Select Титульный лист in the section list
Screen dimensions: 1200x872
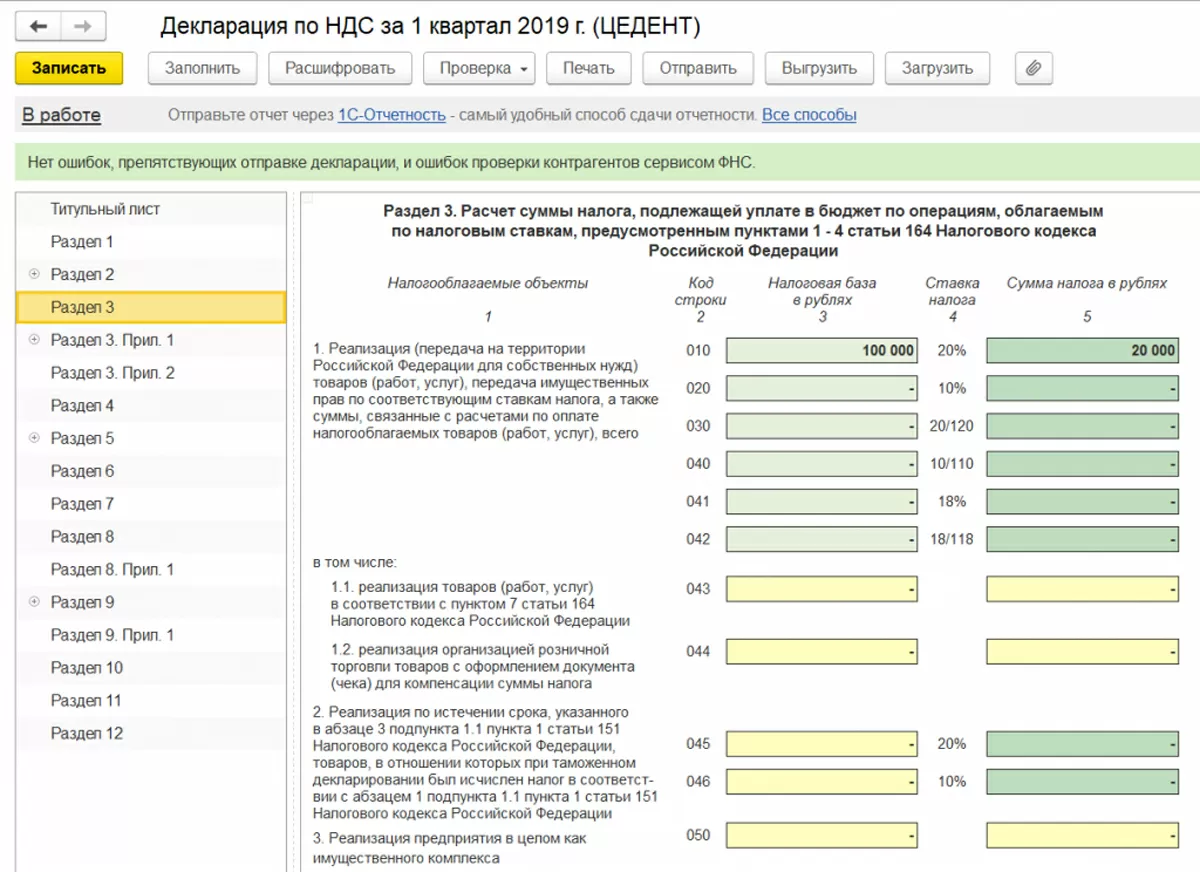[105, 209]
